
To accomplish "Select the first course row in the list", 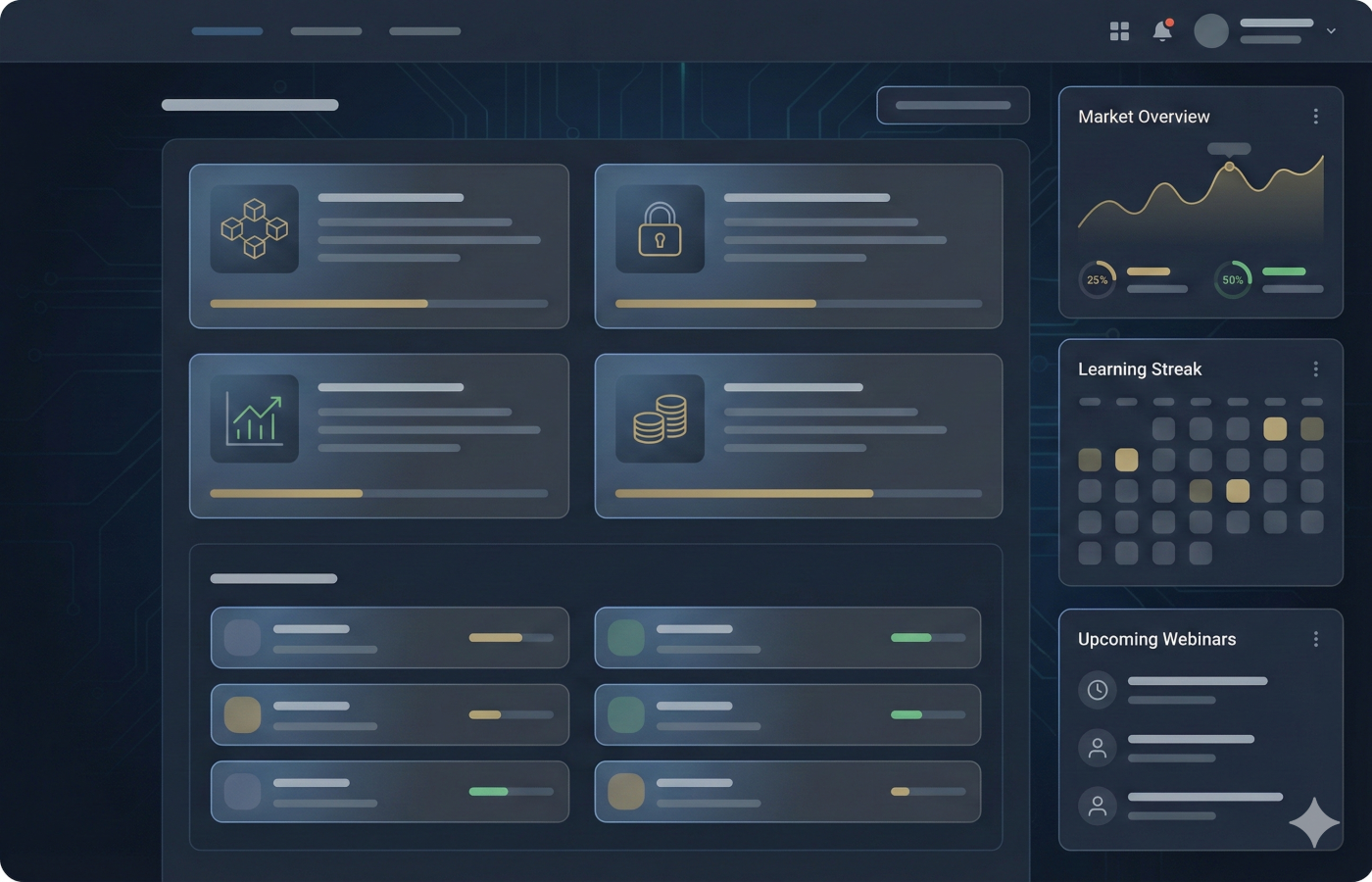I will click(x=389, y=637).
